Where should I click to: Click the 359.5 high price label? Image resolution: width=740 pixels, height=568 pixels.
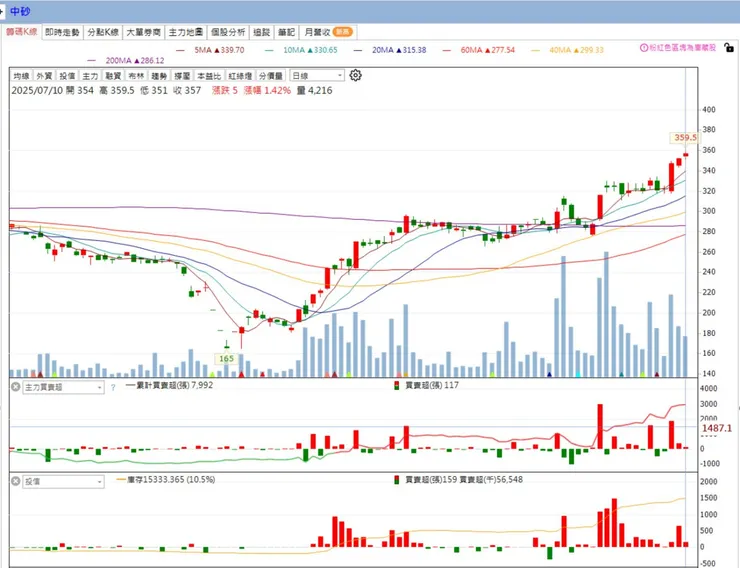pos(685,138)
